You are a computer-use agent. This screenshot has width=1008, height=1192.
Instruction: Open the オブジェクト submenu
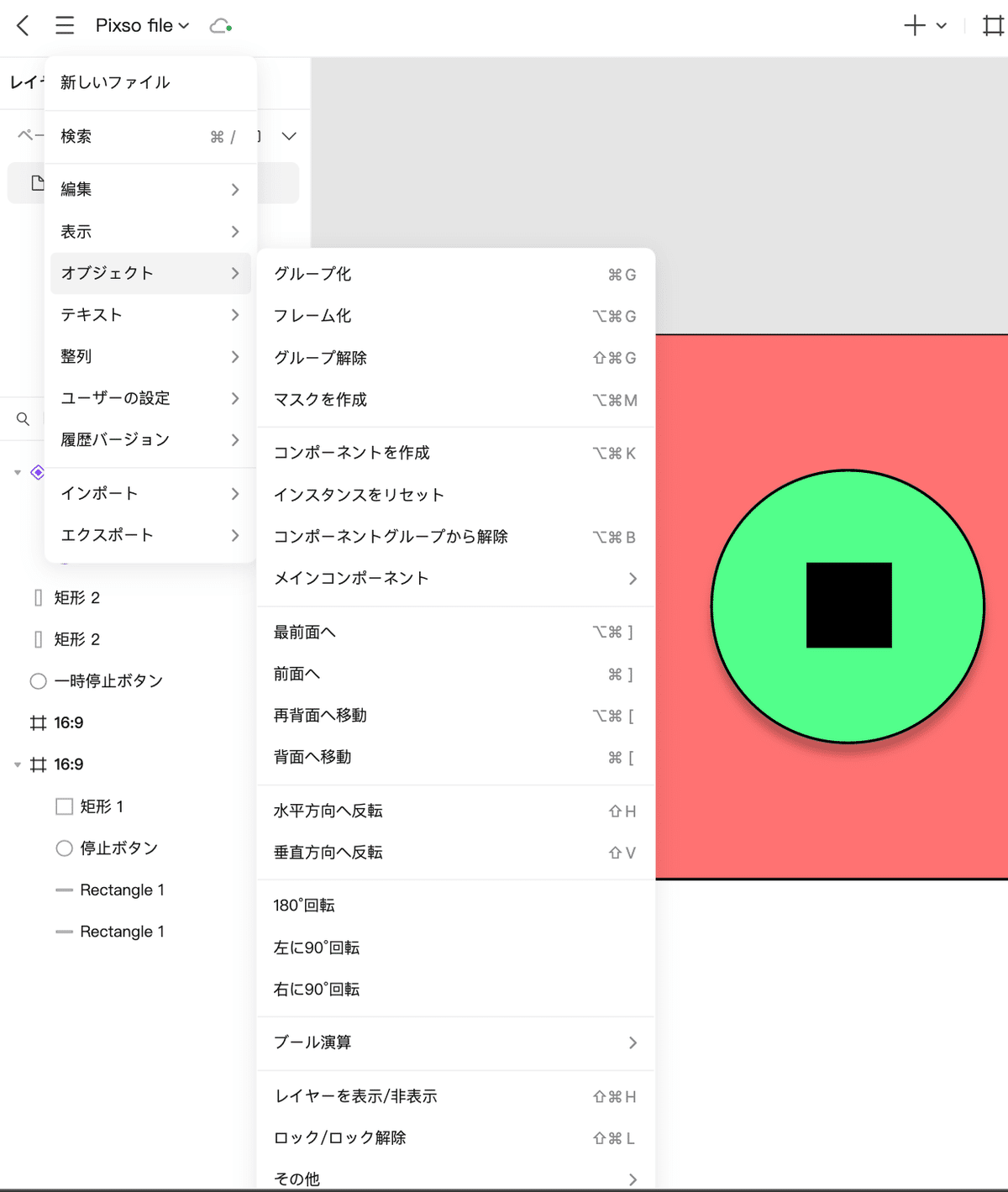click(x=150, y=273)
